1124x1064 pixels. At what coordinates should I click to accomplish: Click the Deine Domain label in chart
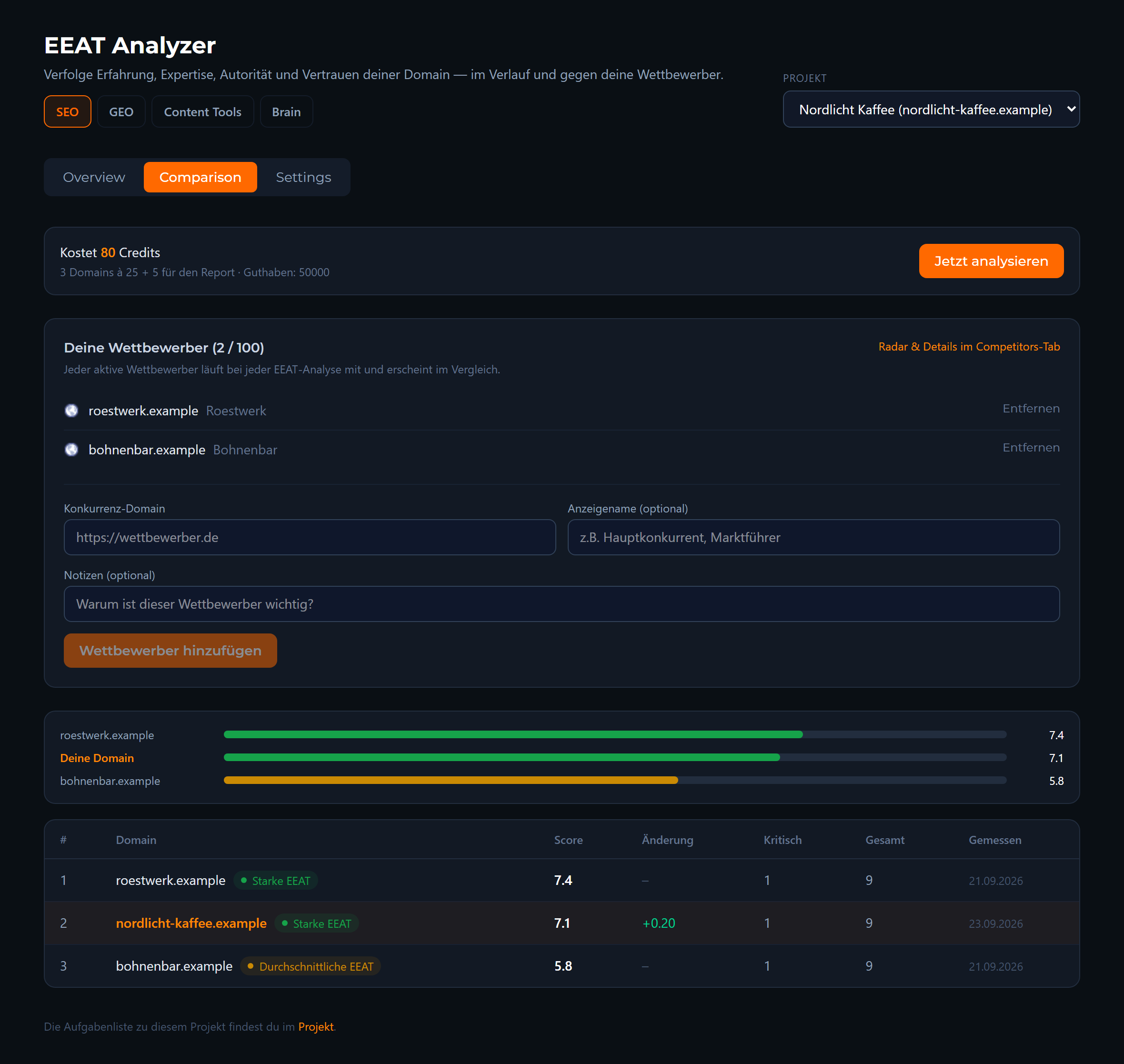(97, 758)
